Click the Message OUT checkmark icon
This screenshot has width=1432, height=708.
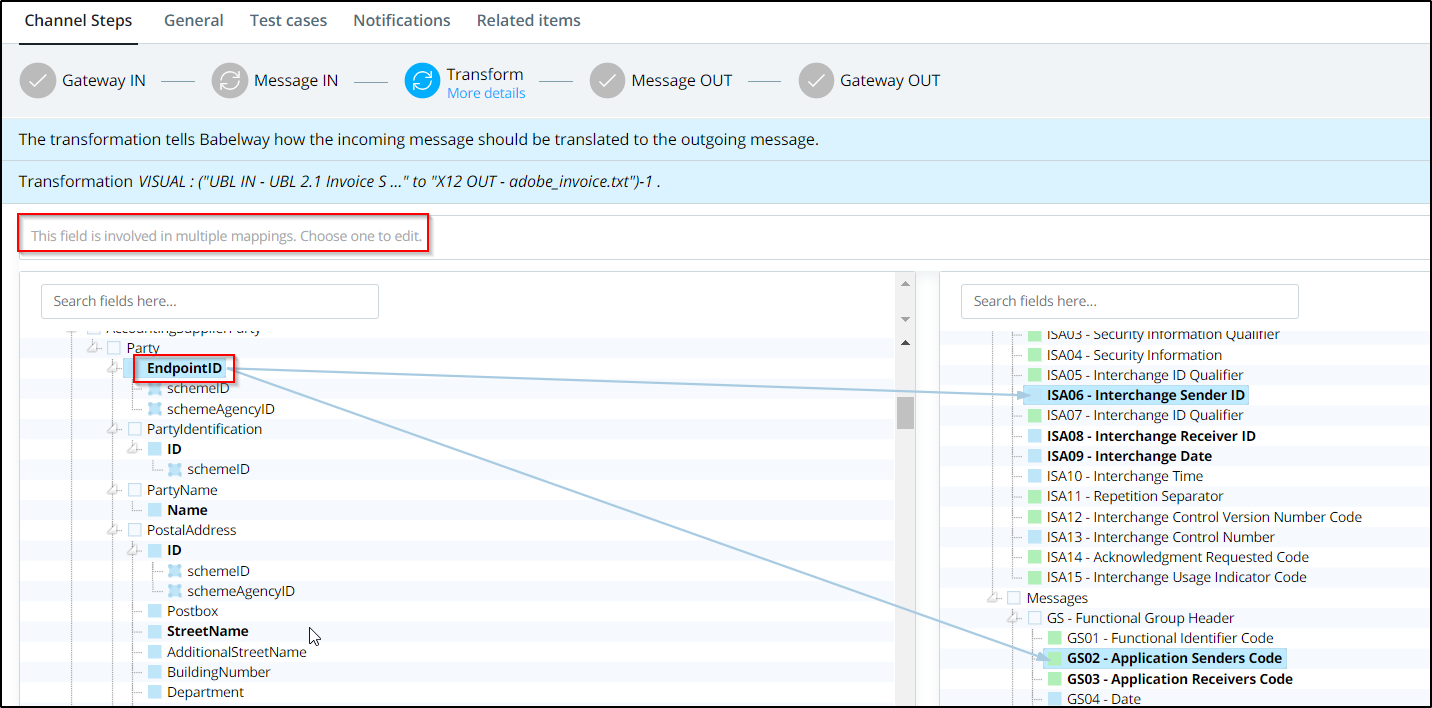click(x=607, y=81)
